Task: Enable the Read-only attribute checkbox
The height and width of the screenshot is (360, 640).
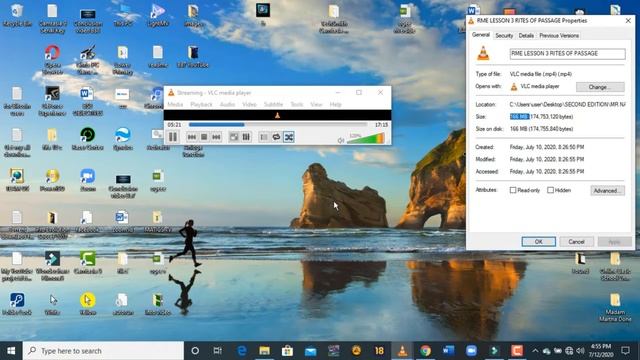Action: tap(513, 190)
